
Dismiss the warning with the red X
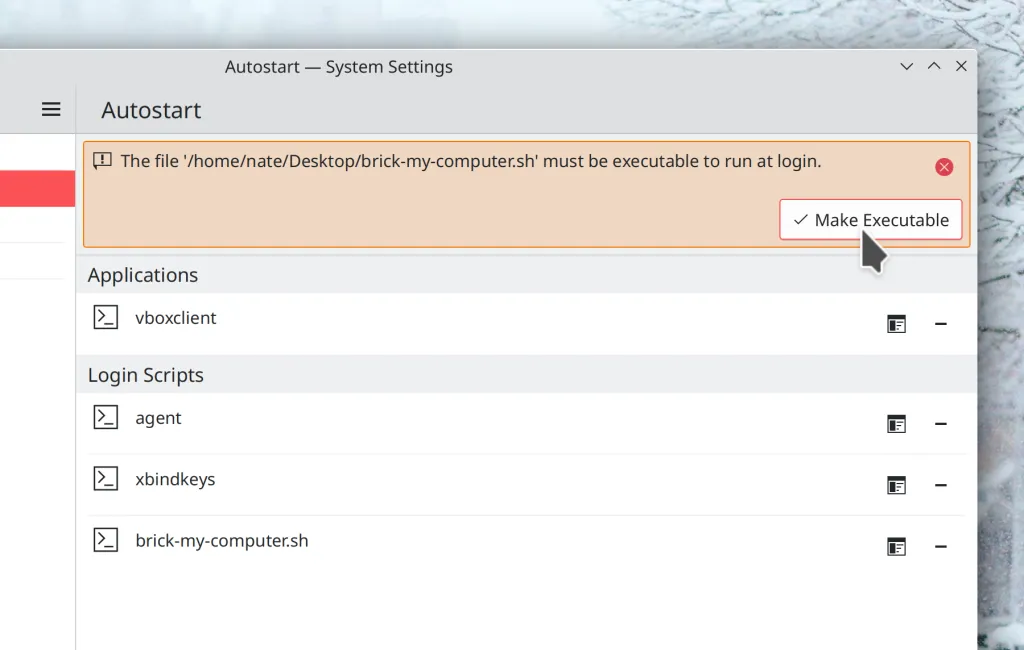943,166
